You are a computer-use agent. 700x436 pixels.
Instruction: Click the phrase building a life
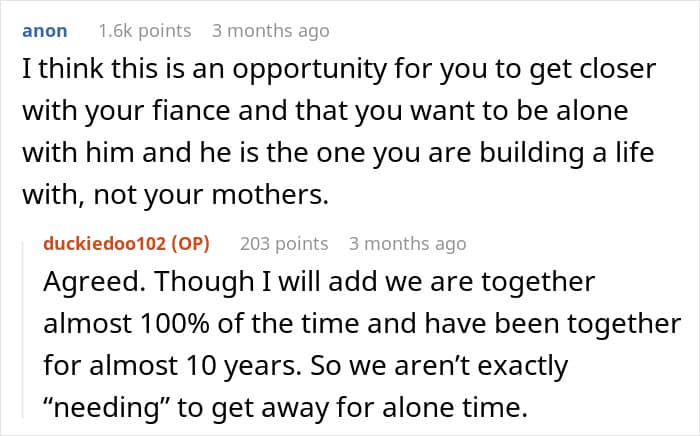pyautogui.click(x=567, y=153)
